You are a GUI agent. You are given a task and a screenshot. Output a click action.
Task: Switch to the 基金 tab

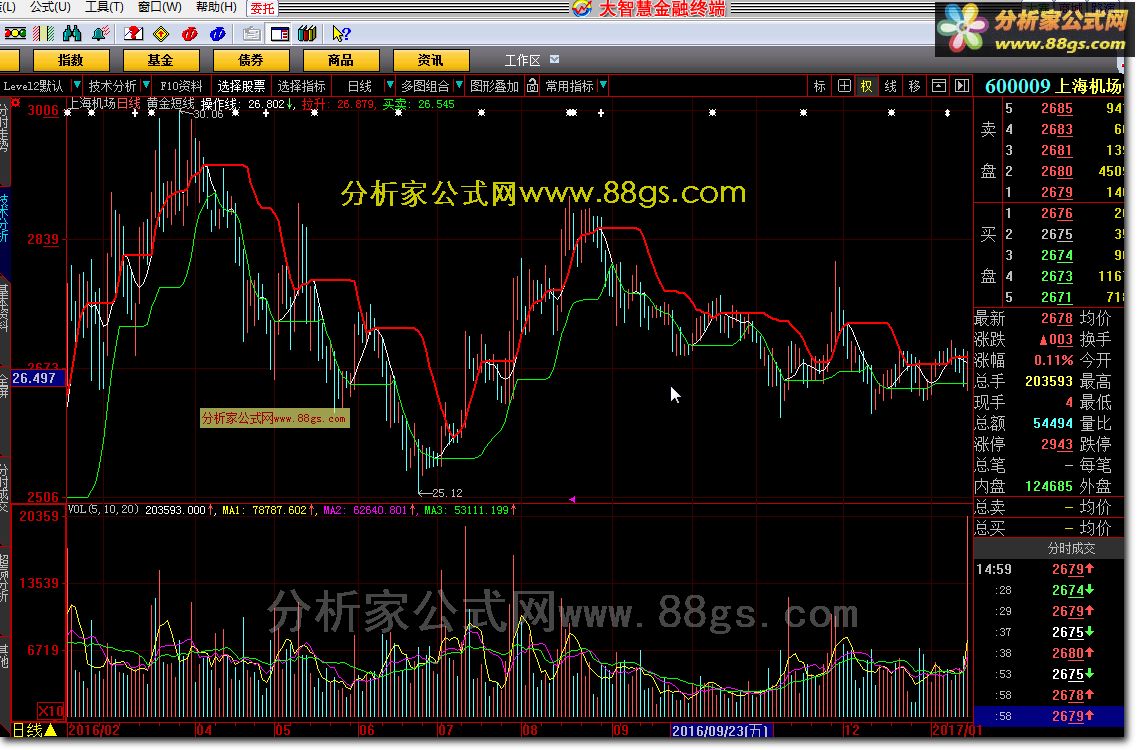[x=161, y=60]
